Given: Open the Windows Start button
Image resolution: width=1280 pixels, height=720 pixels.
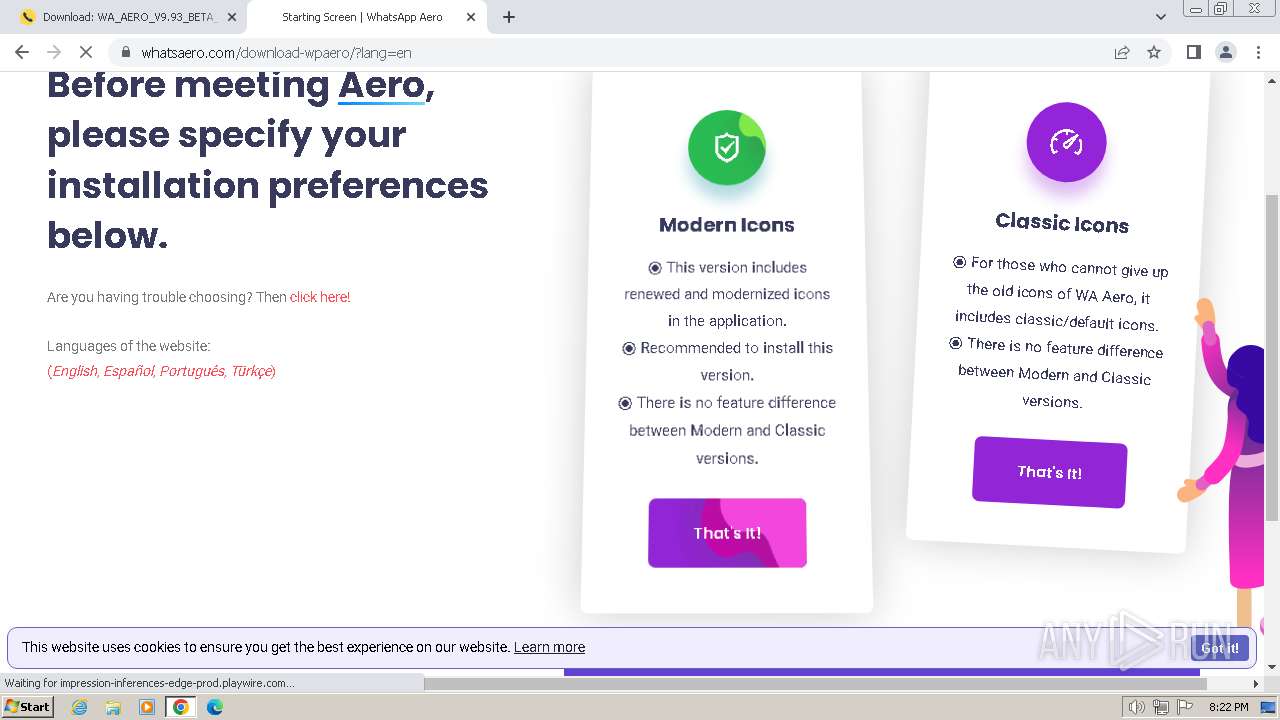Looking at the screenshot, I should point(27,706).
